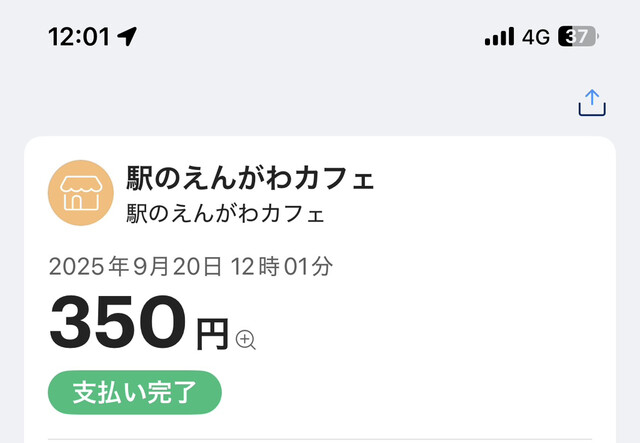This screenshot has height=443, width=640.
Task: Tap the 円 currency symbol
Action: [x=212, y=334]
